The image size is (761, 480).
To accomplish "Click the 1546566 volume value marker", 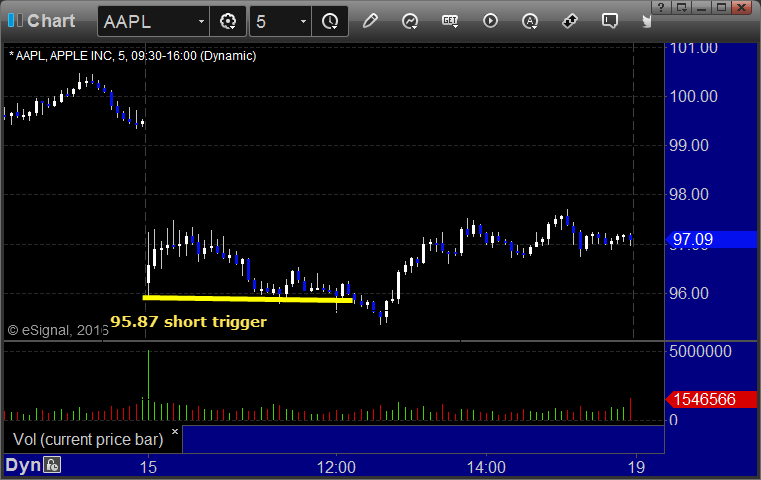I will click(711, 399).
